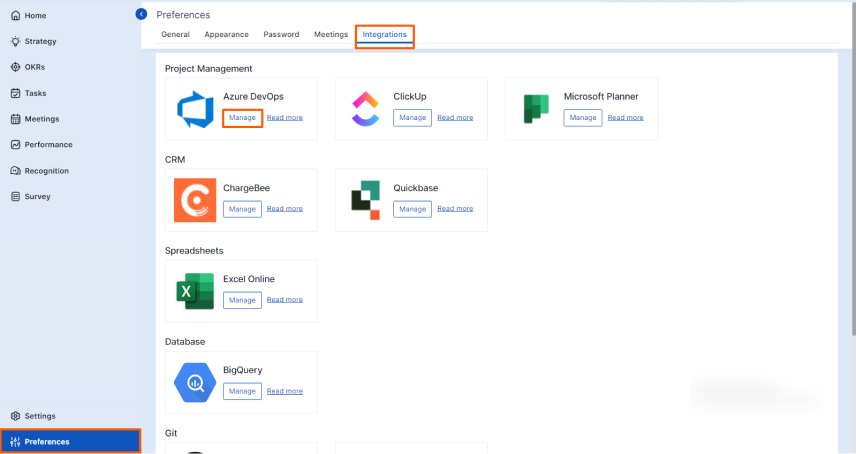Viewport: 856px width, 454px height.
Task: Click the Performance chart icon
Action: 15,145
